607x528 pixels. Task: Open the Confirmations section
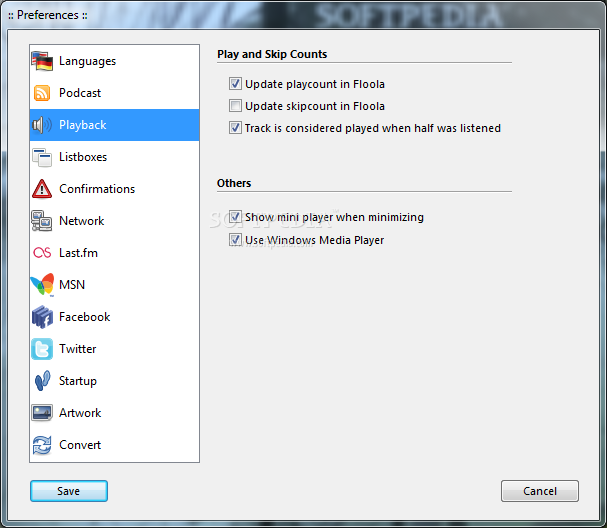tap(97, 189)
